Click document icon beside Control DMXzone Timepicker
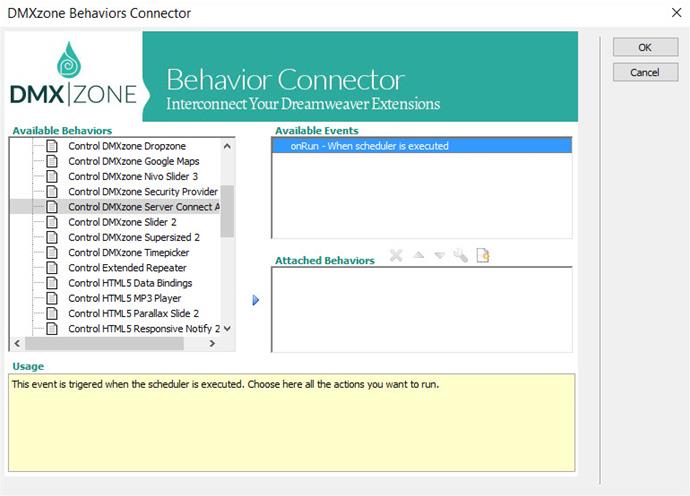The width and height of the screenshot is (690, 496). (52, 253)
